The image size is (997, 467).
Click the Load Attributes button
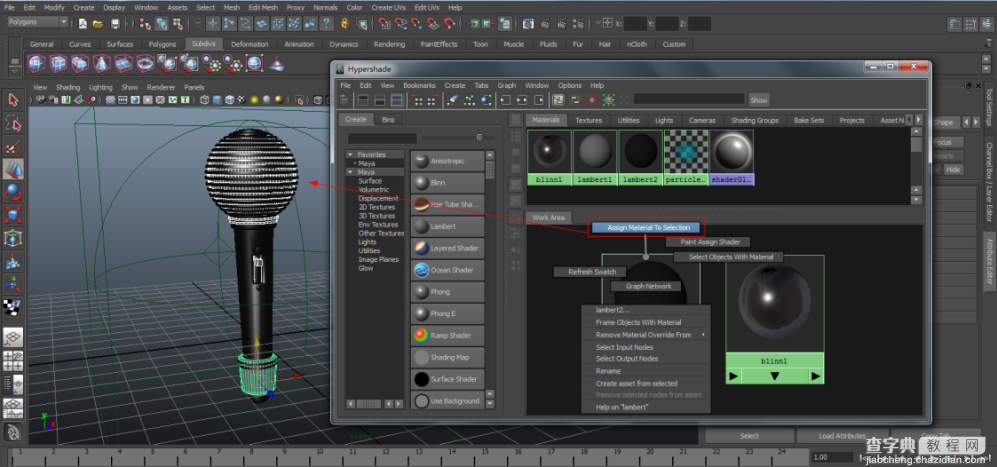(842, 436)
